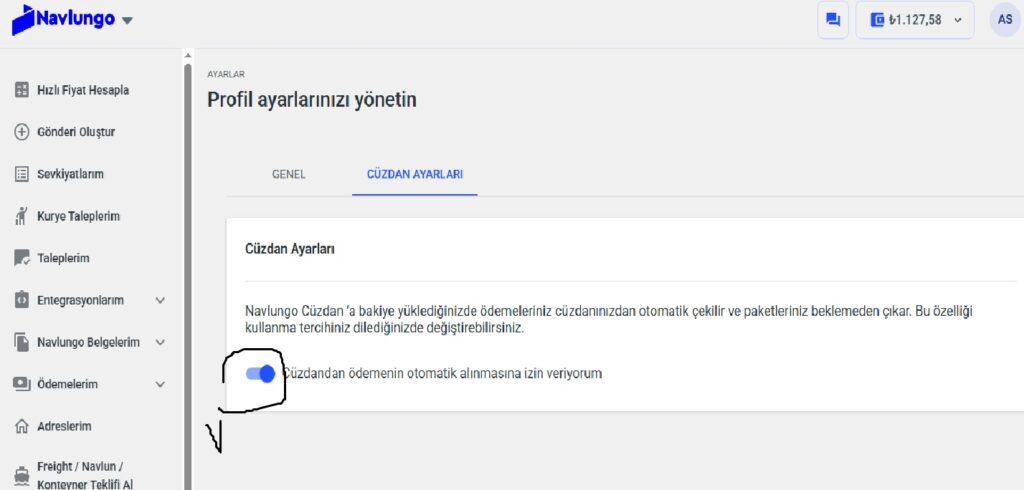Click the Hızlı Fiyat Hesapla calculator icon

22,90
